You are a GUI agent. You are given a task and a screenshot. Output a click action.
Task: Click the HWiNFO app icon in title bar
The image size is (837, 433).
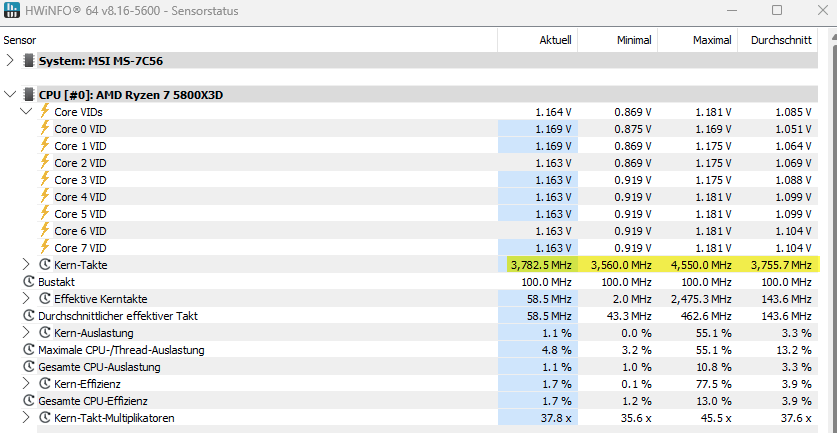click(11, 11)
